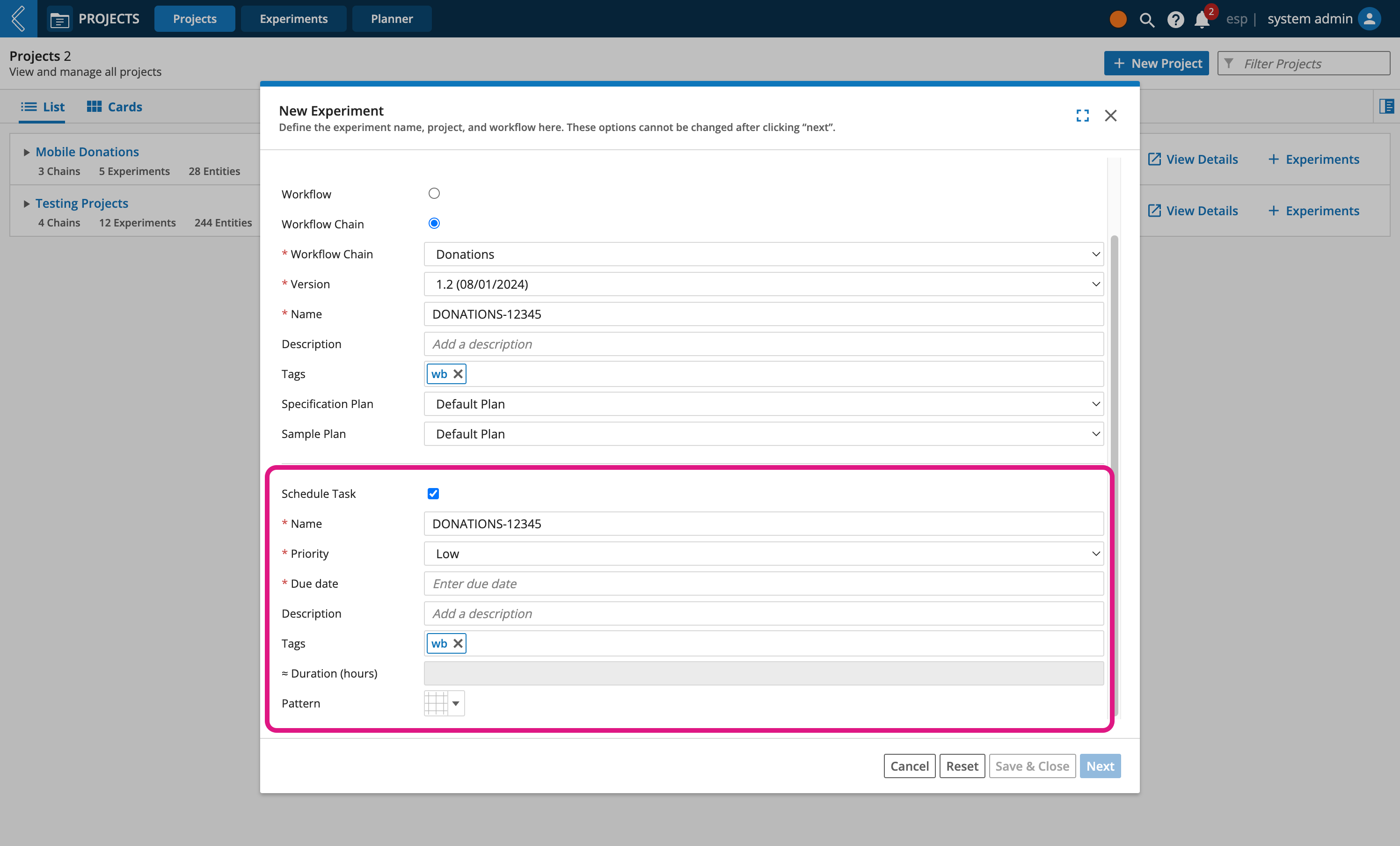Expand the Testing Projects row
1400x846 pixels.
(x=26, y=204)
